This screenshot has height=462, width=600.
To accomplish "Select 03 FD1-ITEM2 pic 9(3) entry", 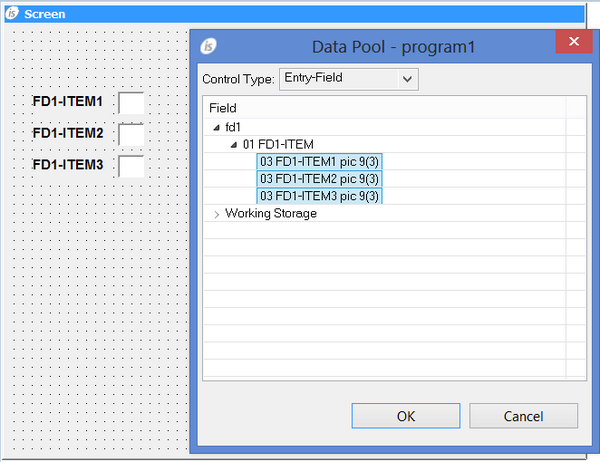I will [320, 179].
